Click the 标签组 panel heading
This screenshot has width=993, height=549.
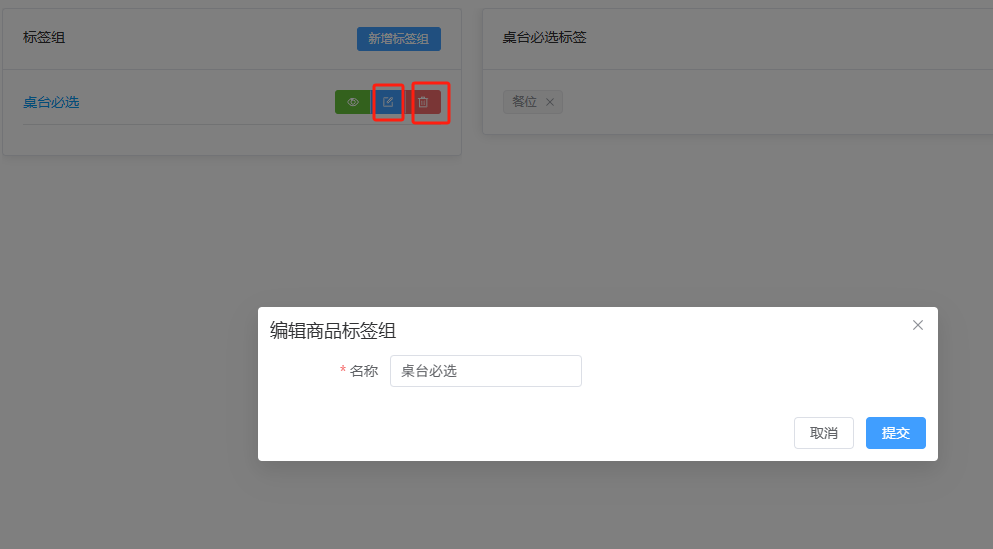(44, 38)
